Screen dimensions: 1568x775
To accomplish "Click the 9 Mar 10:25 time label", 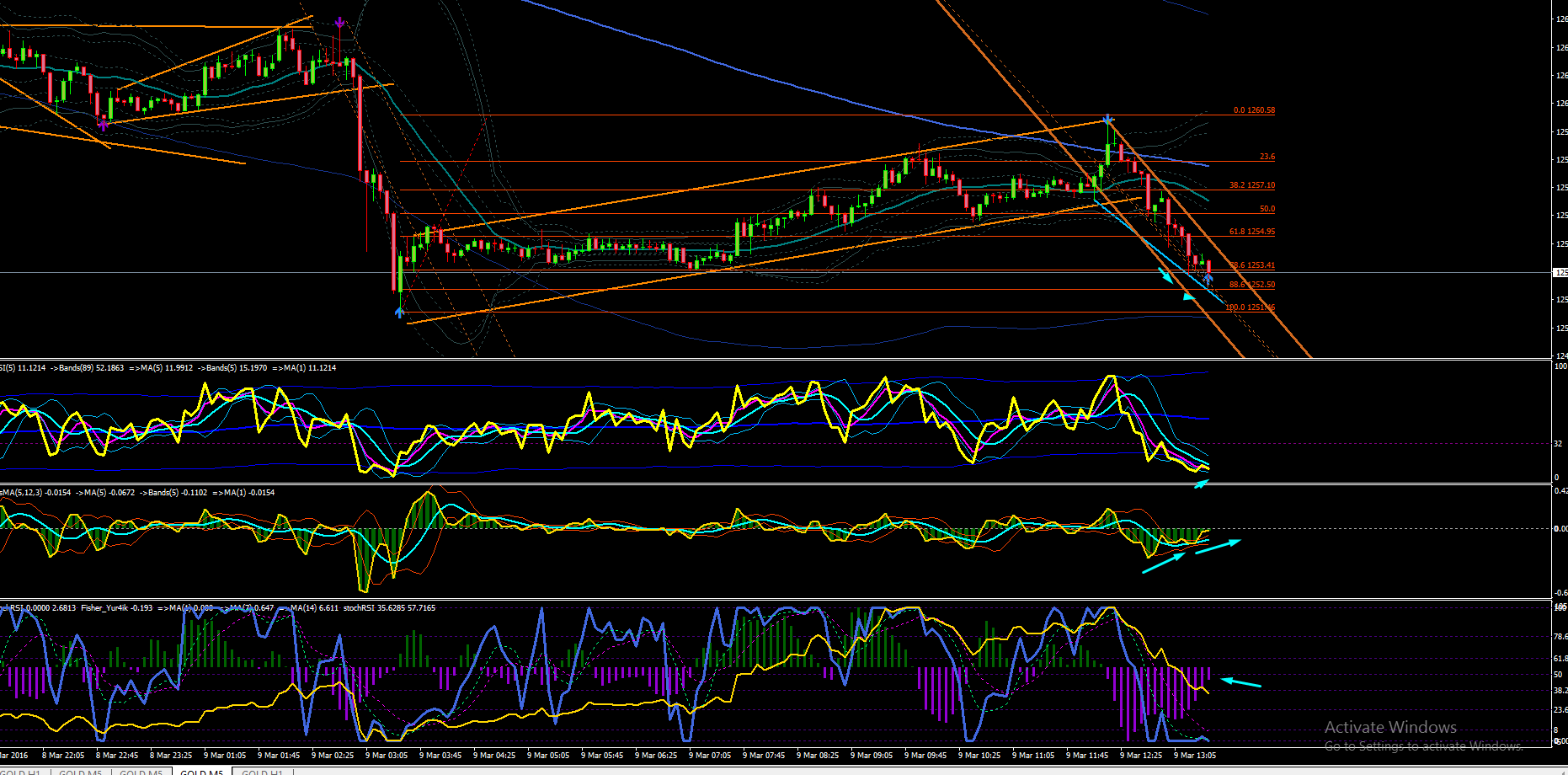I will click(x=979, y=756).
